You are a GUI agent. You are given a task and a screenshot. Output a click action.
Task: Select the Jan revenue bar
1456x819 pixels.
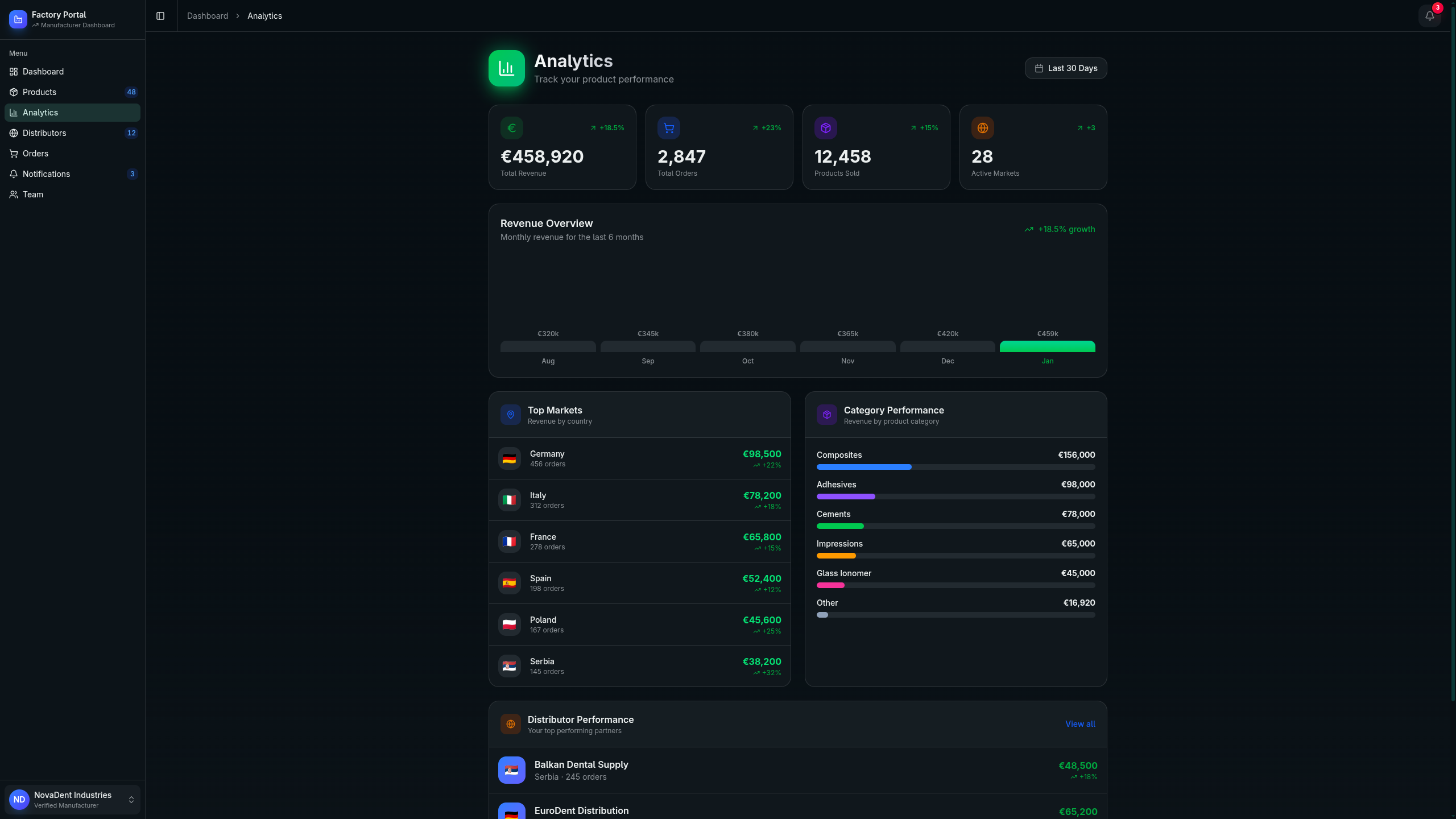pos(1047,346)
